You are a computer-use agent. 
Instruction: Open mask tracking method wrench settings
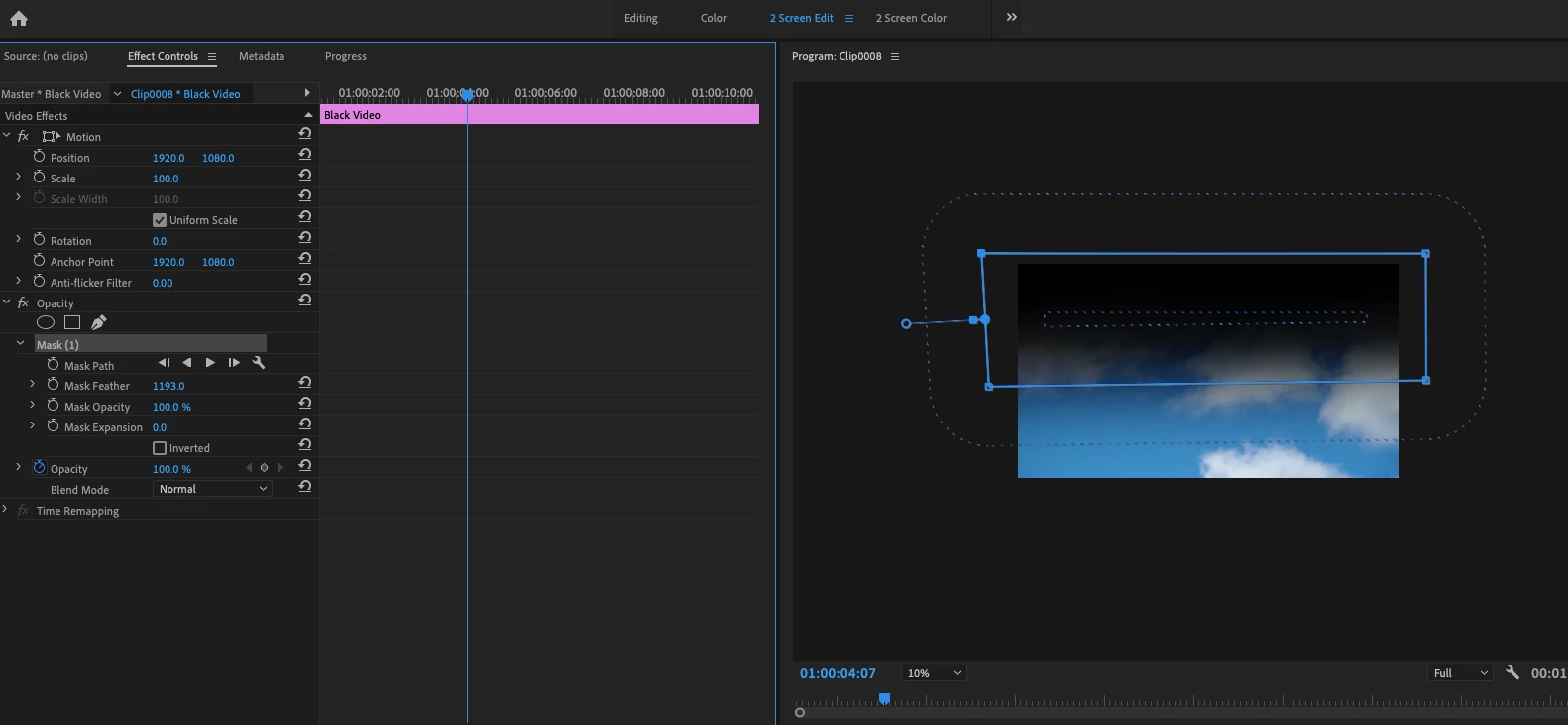pos(259,363)
